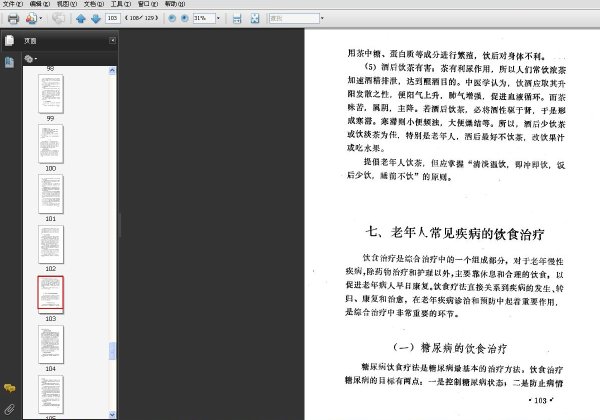Select the page 101 thumbnail
The width and height of the screenshot is (600, 420).
(51, 194)
